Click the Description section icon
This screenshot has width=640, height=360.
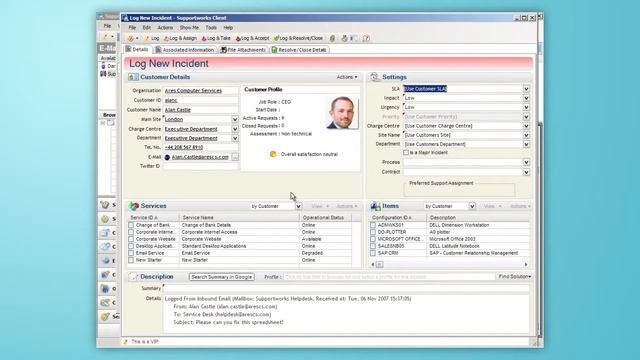click(133, 277)
